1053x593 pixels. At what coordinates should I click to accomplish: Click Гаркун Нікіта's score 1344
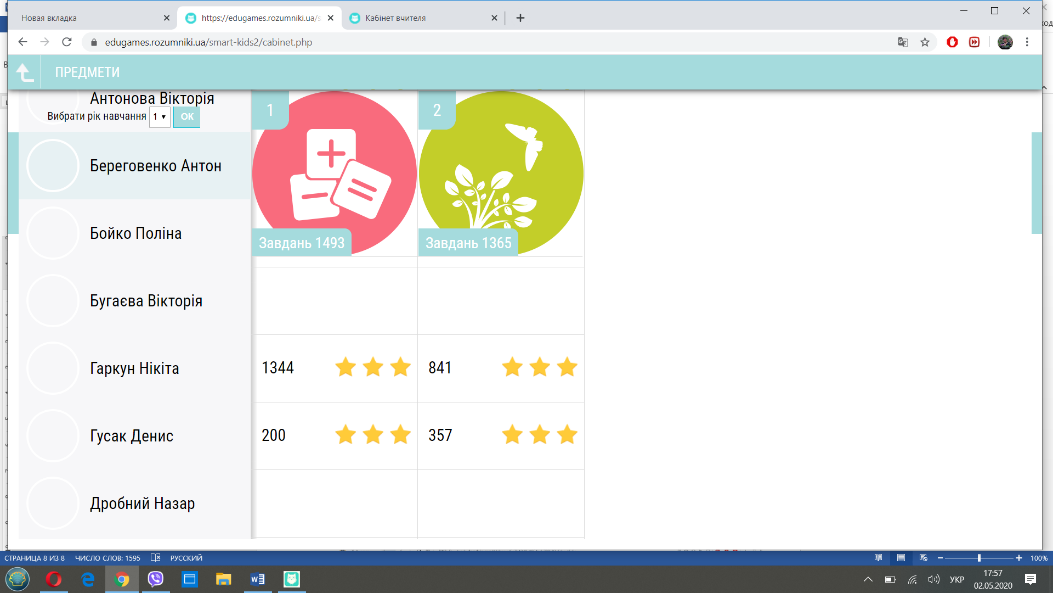coord(278,368)
